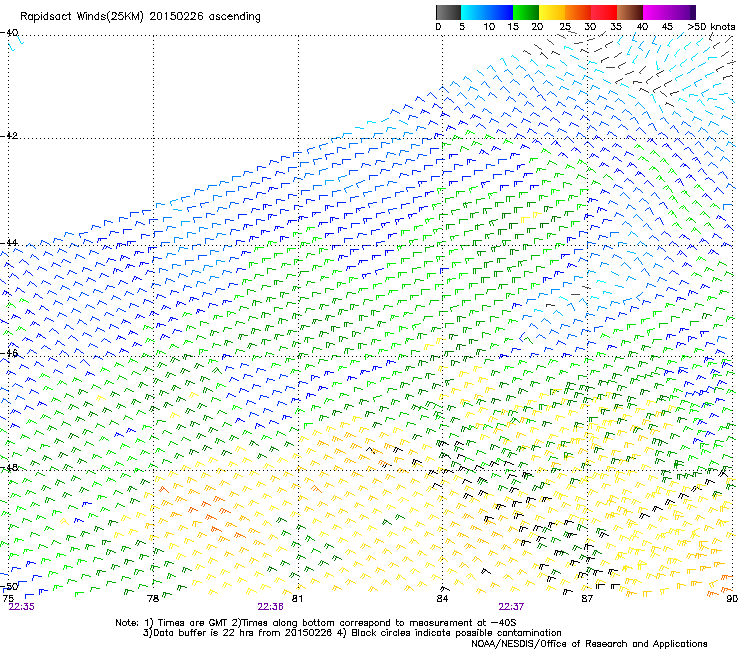Click the "NOAA/NESDIS/Office of Research and Applications" credit
740x650 pixels.
coord(589,644)
